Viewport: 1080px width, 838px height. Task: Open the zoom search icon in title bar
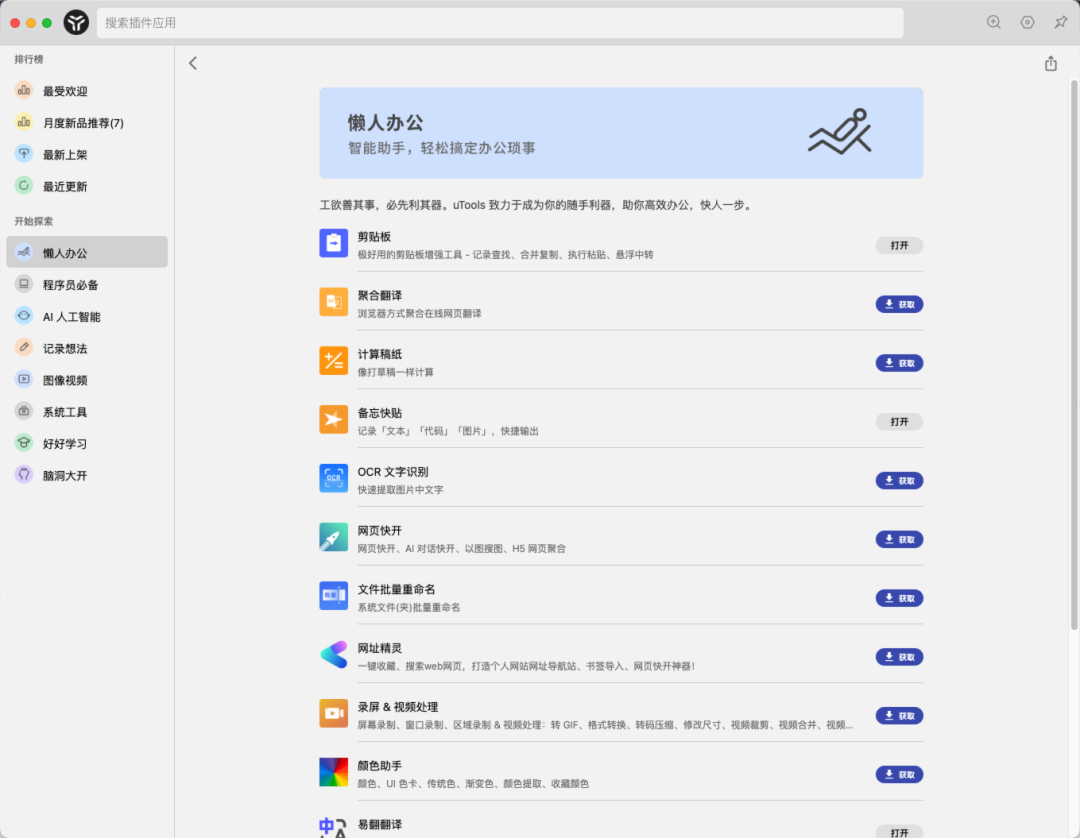click(x=993, y=22)
